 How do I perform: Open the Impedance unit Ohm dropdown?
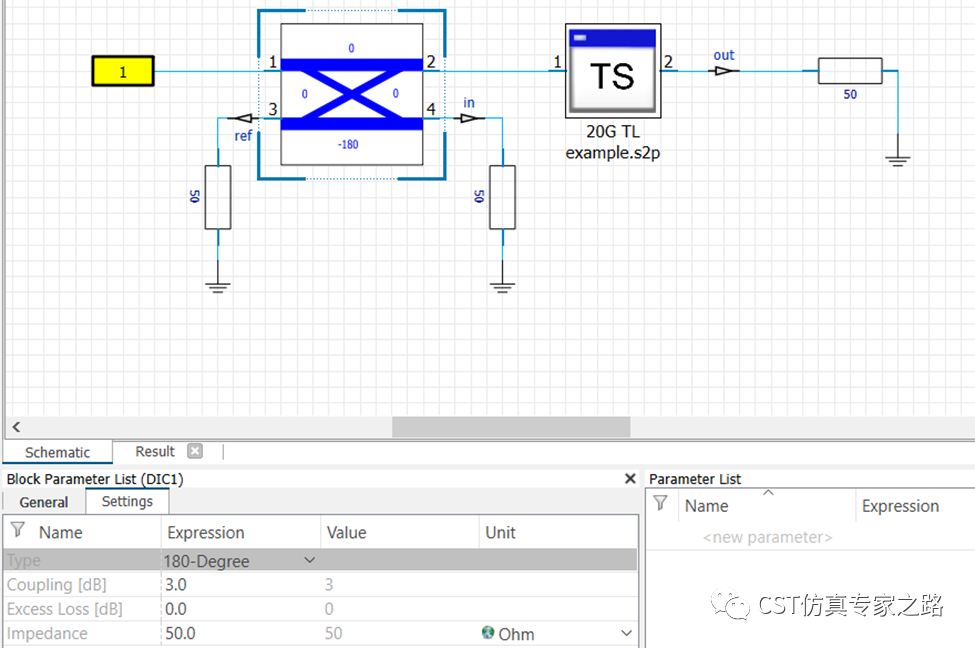(626, 633)
